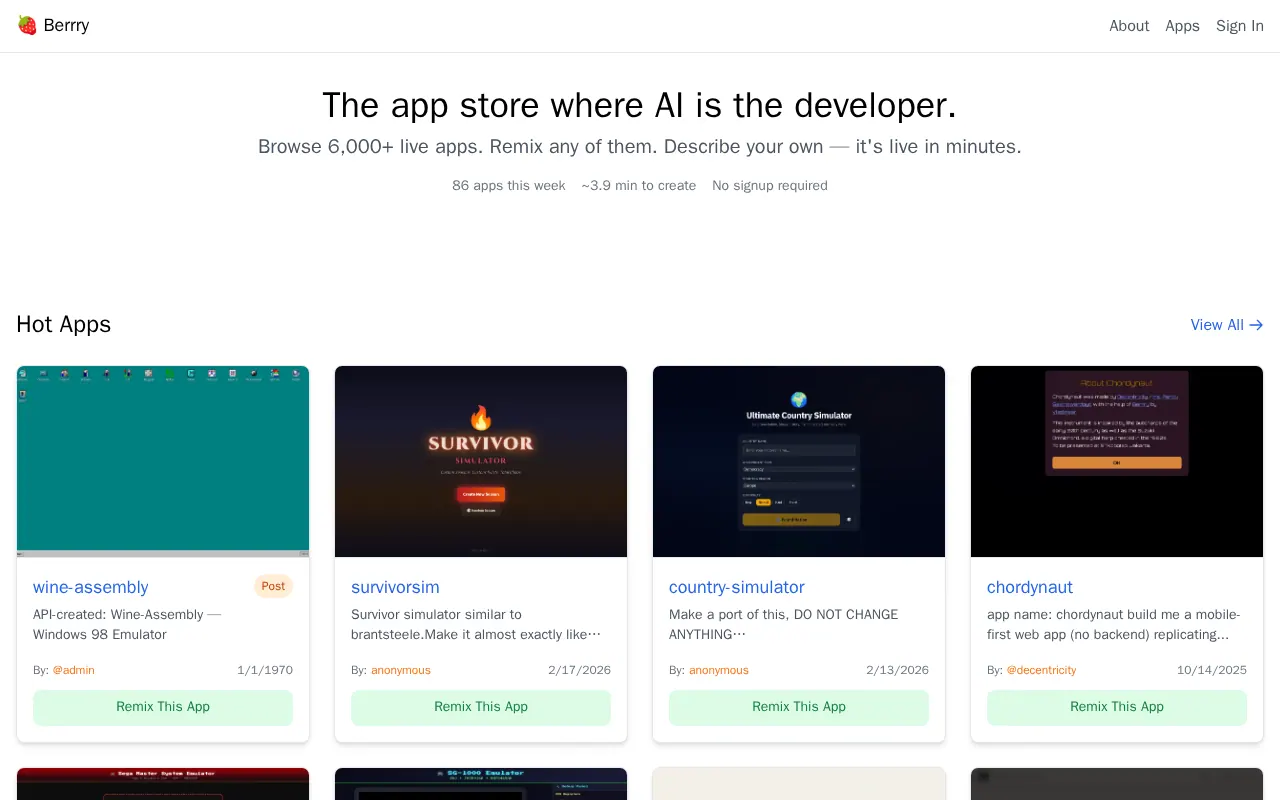Go to Sign In
The height and width of the screenshot is (800, 1280).
click(1240, 26)
